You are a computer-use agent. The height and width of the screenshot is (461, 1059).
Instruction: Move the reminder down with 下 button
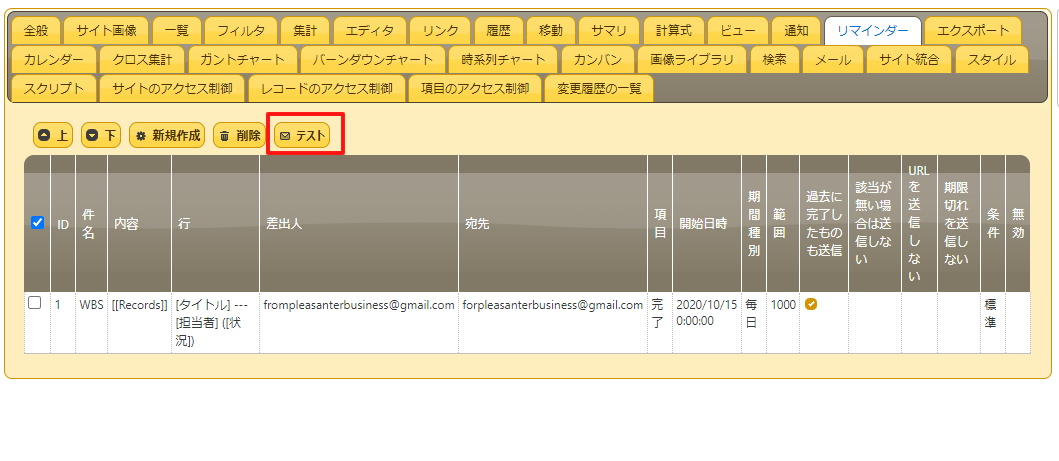tap(101, 136)
